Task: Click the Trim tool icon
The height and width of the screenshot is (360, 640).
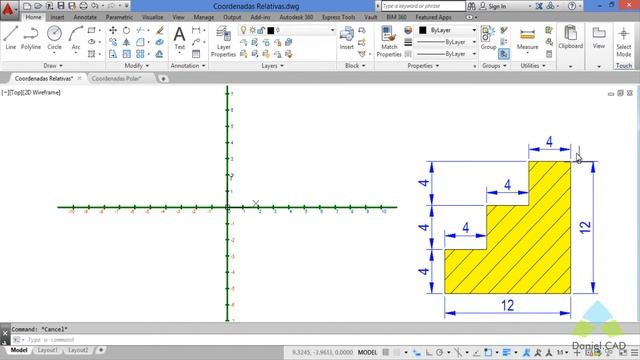Action: (140, 30)
